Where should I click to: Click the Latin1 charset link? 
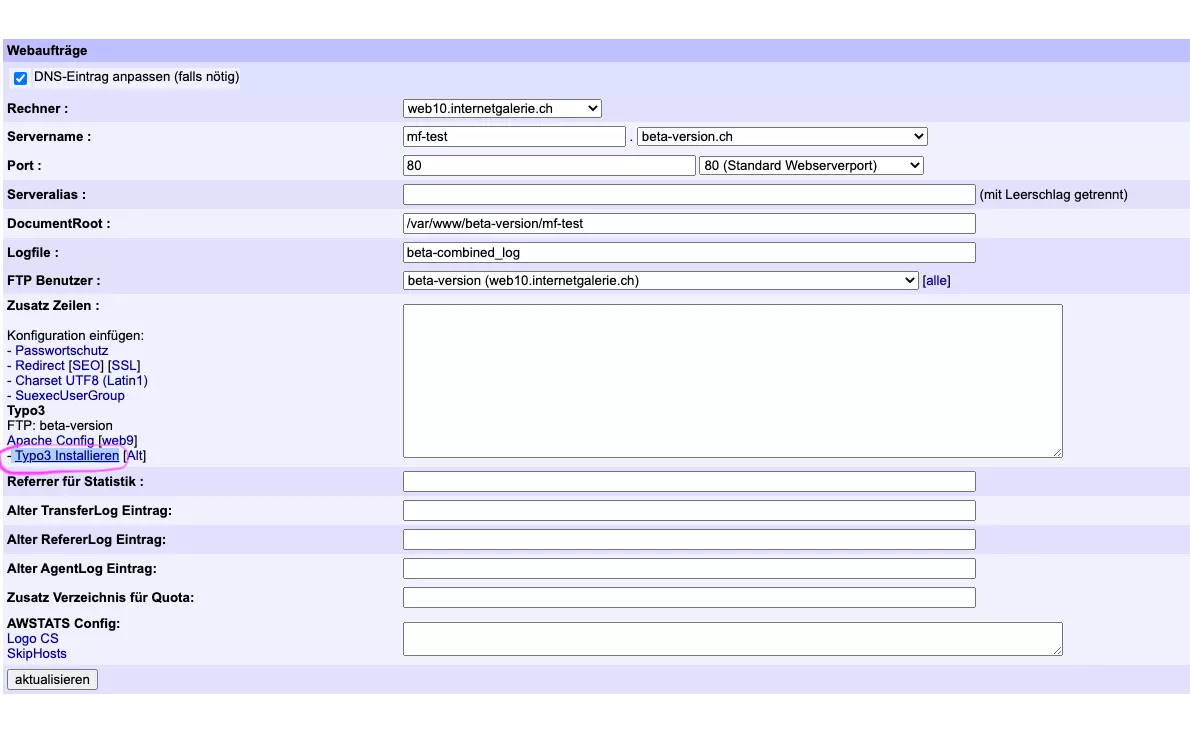coord(124,381)
